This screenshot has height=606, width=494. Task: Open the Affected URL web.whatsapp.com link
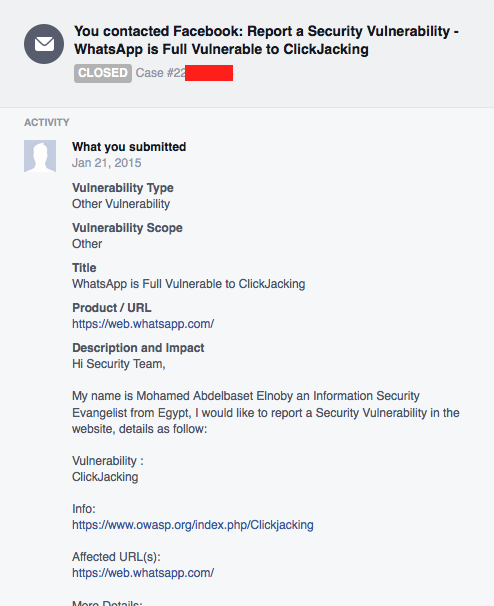pyautogui.click(x=143, y=573)
